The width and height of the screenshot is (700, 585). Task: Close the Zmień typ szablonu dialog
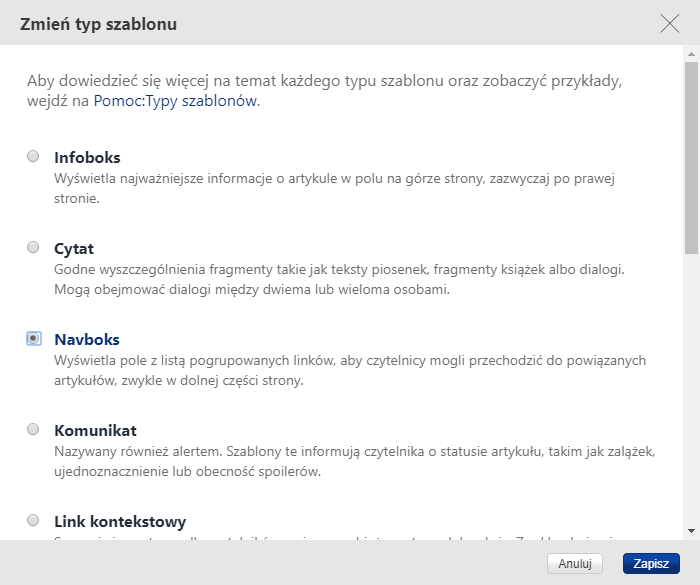pyautogui.click(x=670, y=24)
